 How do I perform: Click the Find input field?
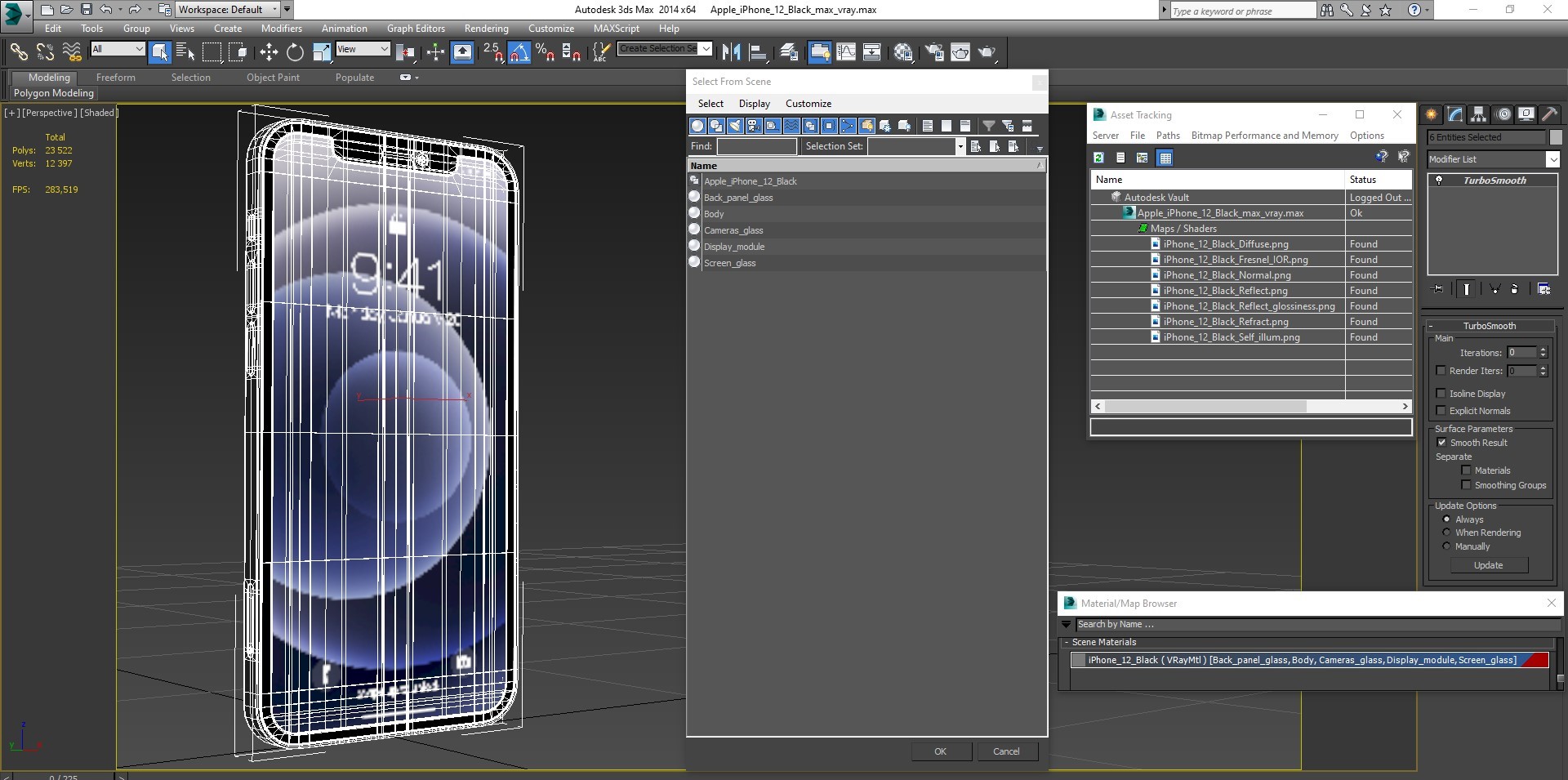[x=757, y=146]
